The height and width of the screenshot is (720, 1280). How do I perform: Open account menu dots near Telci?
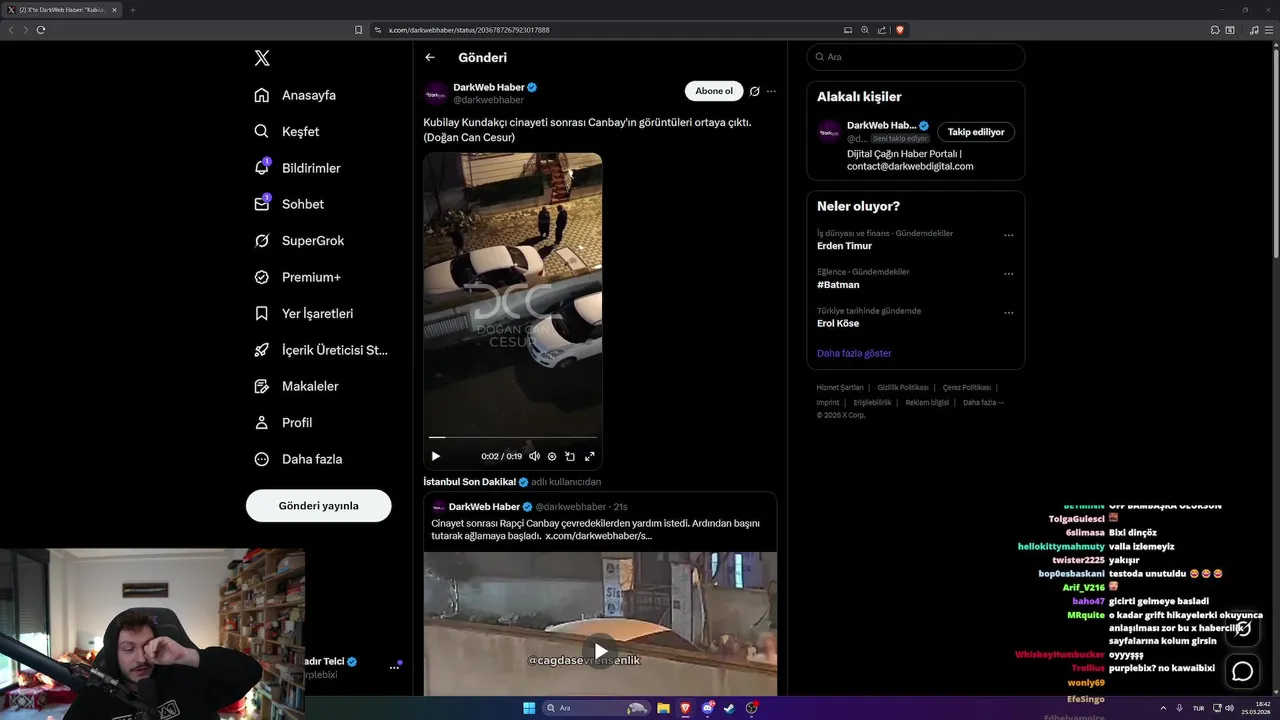[x=394, y=667]
